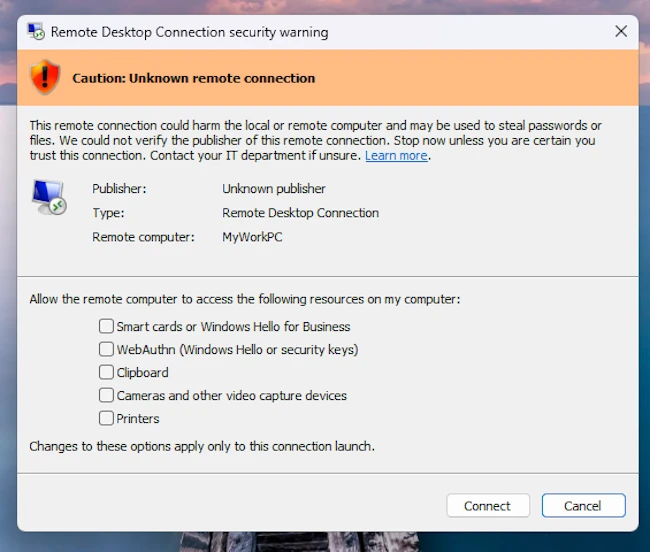Click 'Remote Desktop Connection' type value
Viewport: 650px width, 552px height.
[300, 213]
